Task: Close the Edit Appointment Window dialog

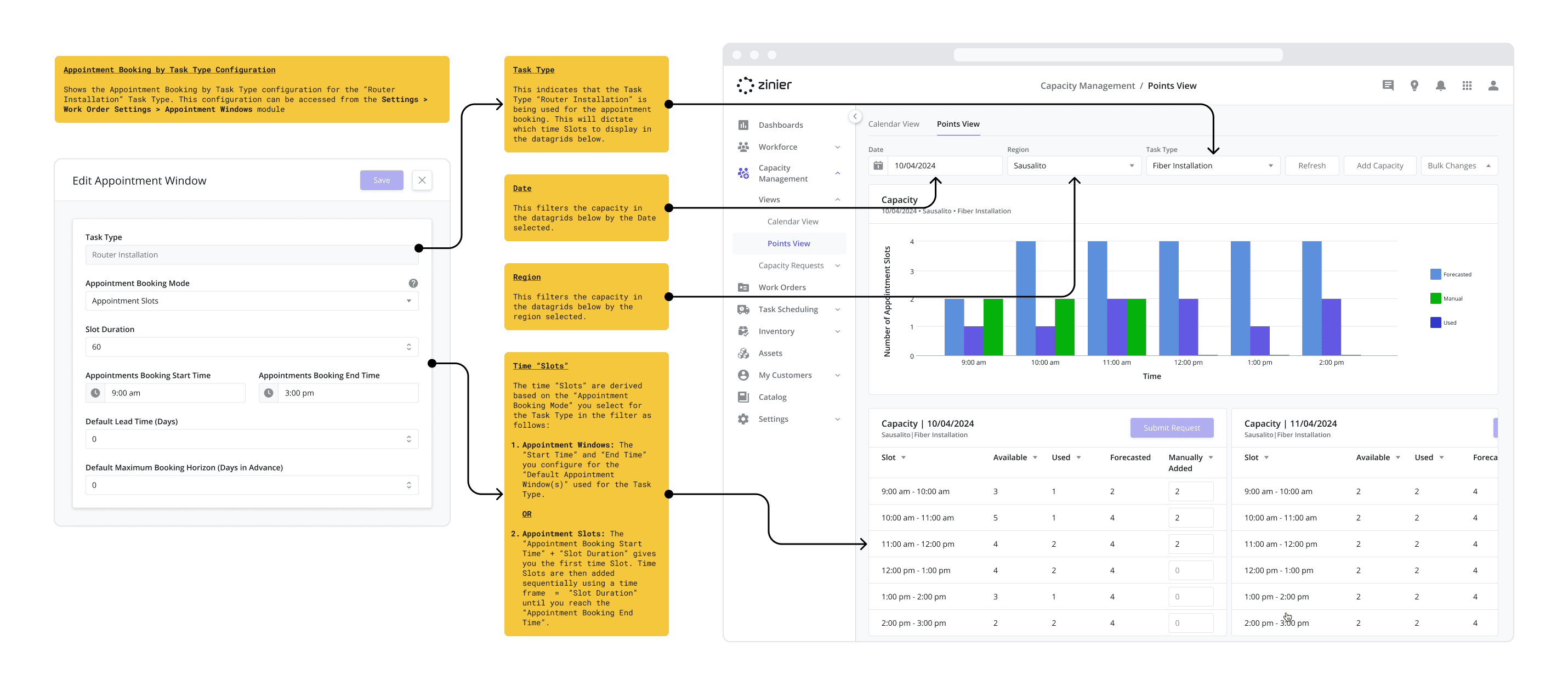Action: click(x=422, y=180)
